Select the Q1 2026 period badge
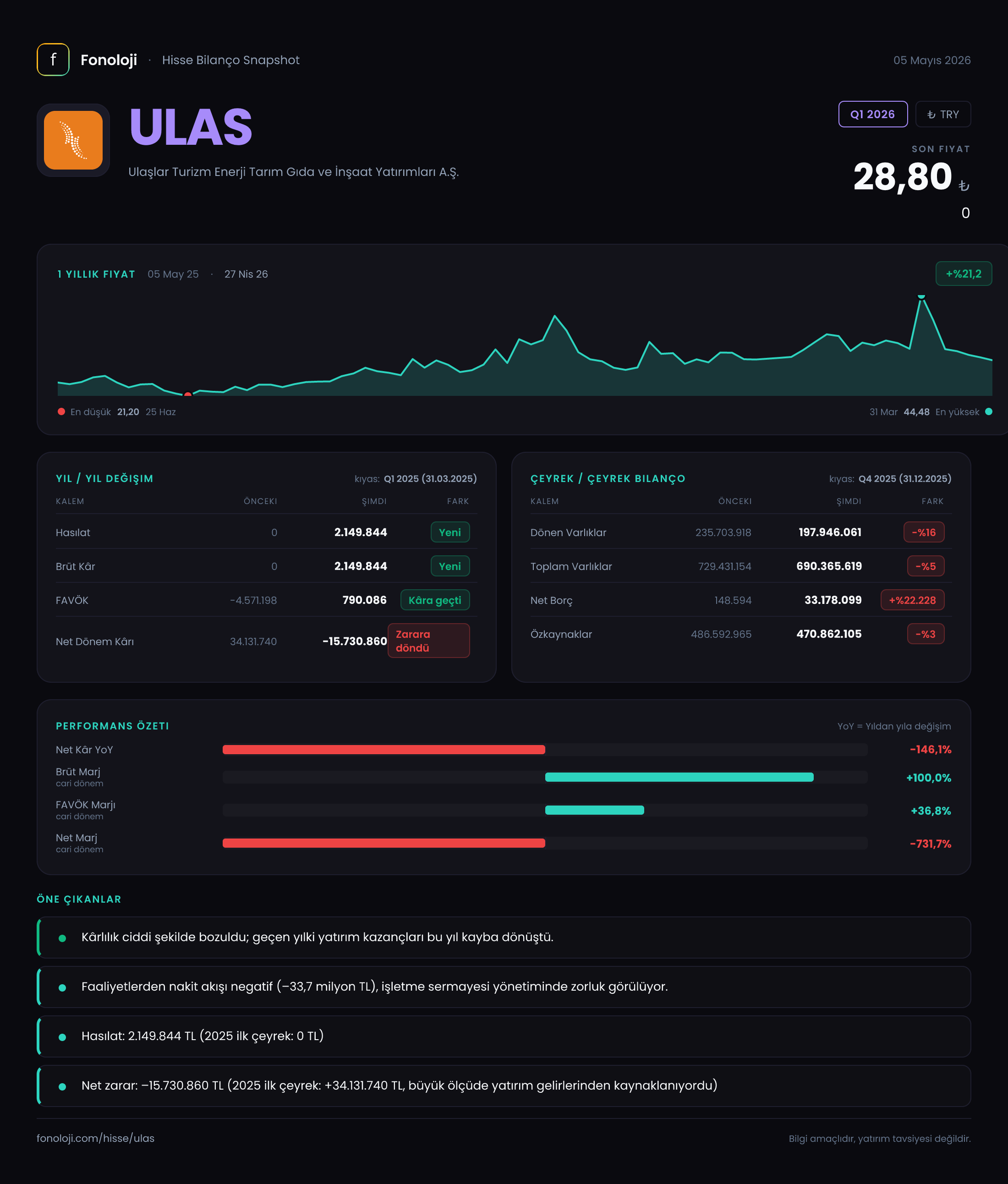1008x1184 pixels. tap(872, 114)
